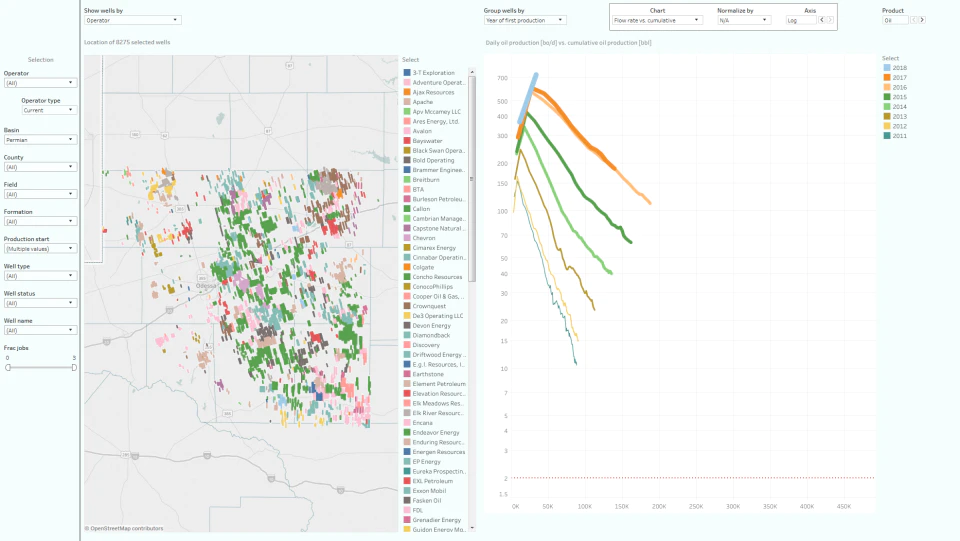The image size is (960, 541).
Task: Click the Axis previous-value arrow
Action: pos(822,20)
